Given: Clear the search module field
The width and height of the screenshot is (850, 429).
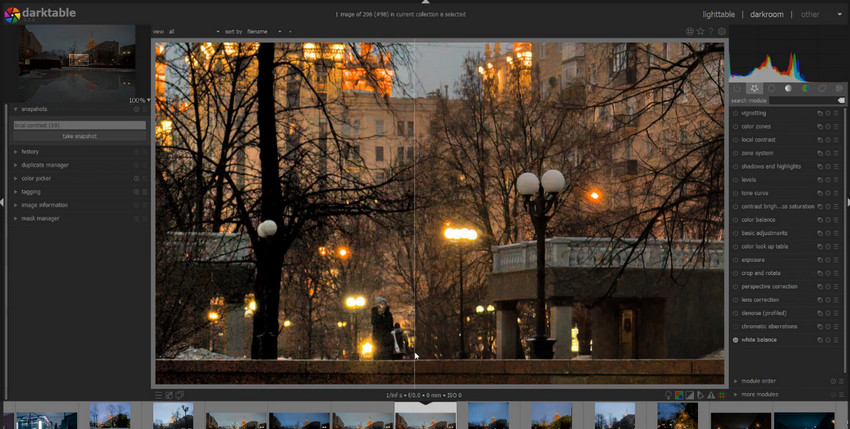Looking at the screenshot, I should click(841, 100).
